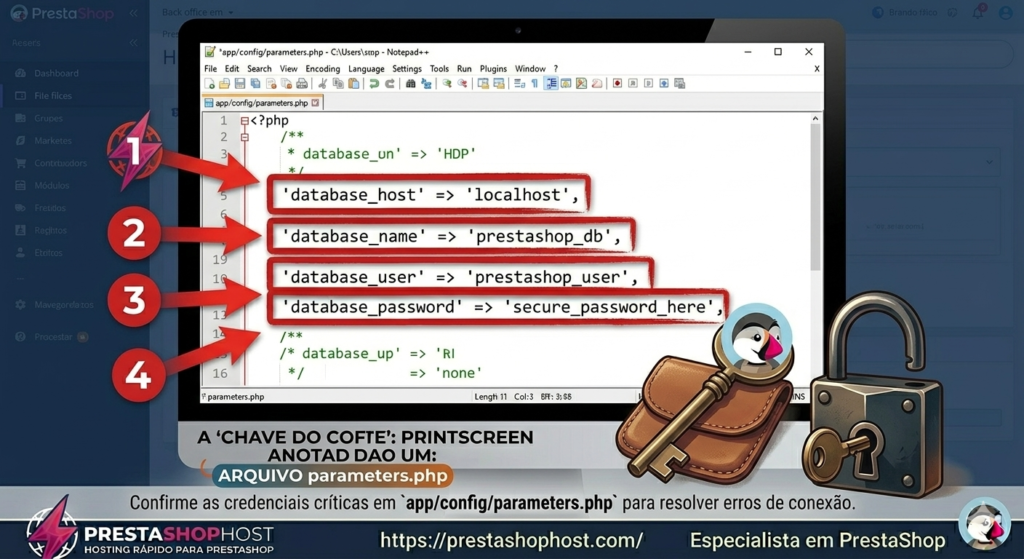1024x559 pixels.
Task: Open the Encoding menu
Action: [323, 69]
